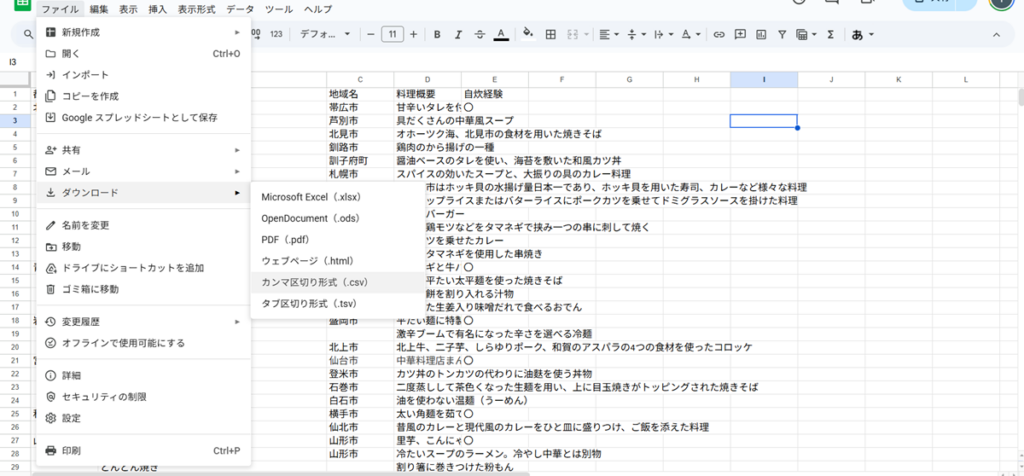The height and width of the screenshot is (476, 1024).
Task: Apply strikethrough formatting from toolbar
Action: click(479, 35)
